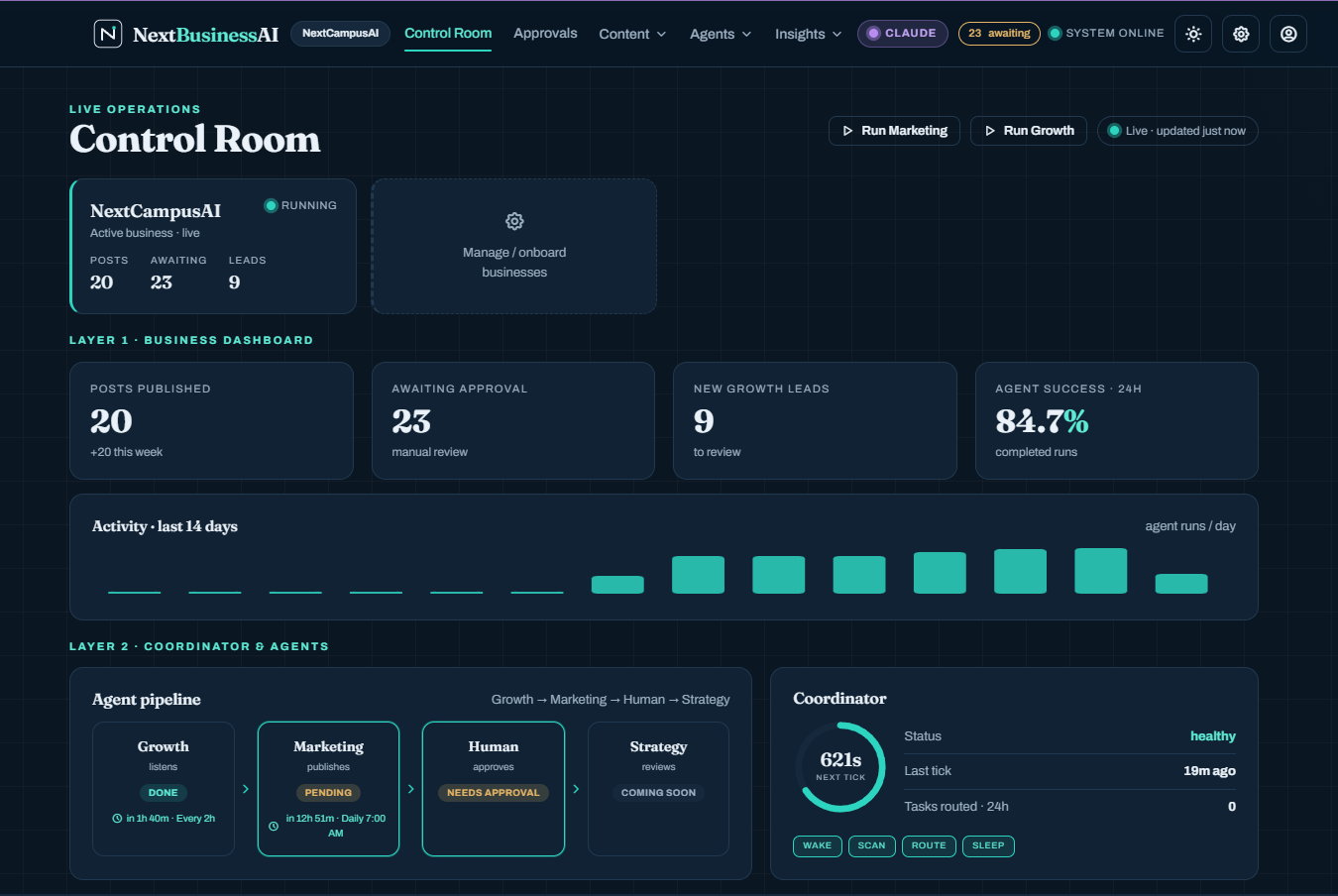Screen dimensions: 1338x896
Task: Open the New Growth Leads card
Action: [x=815, y=421]
